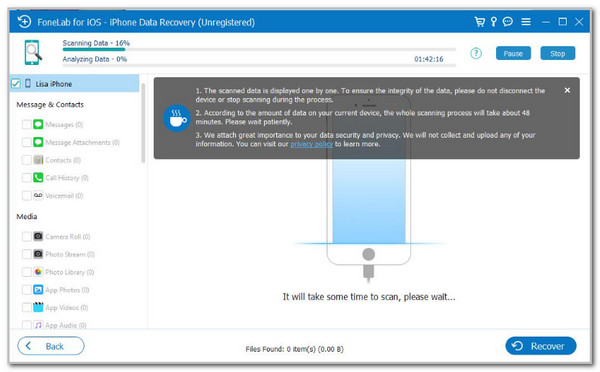600x372 pixels.
Task: Select Voicemail (0) category
Action: pyautogui.click(x=64, y=196)
